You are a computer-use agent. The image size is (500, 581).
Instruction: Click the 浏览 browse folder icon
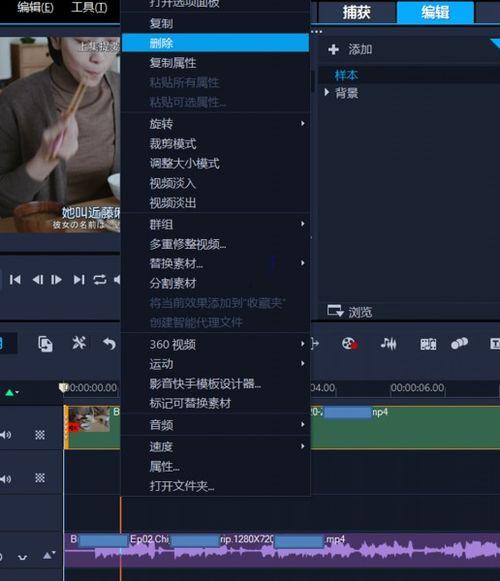pos(335,311)
